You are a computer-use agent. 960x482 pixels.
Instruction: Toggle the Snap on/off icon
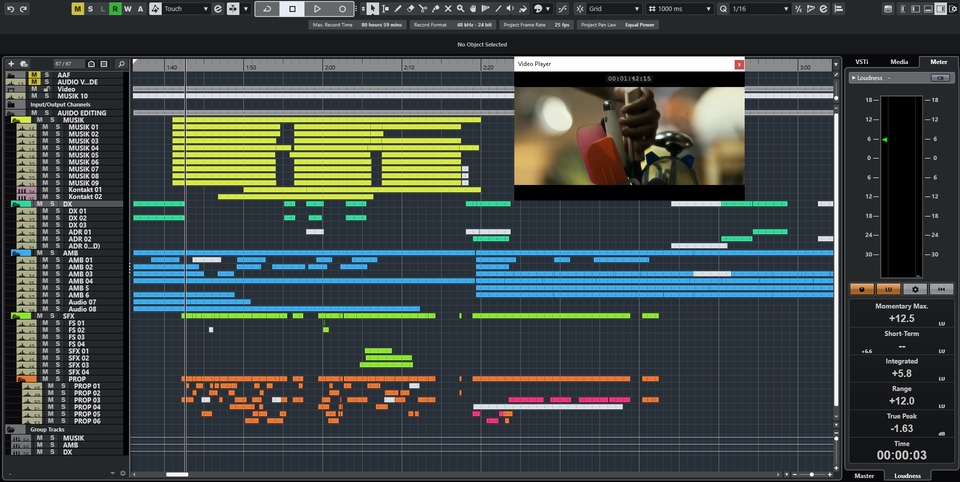tap(580, 9)
